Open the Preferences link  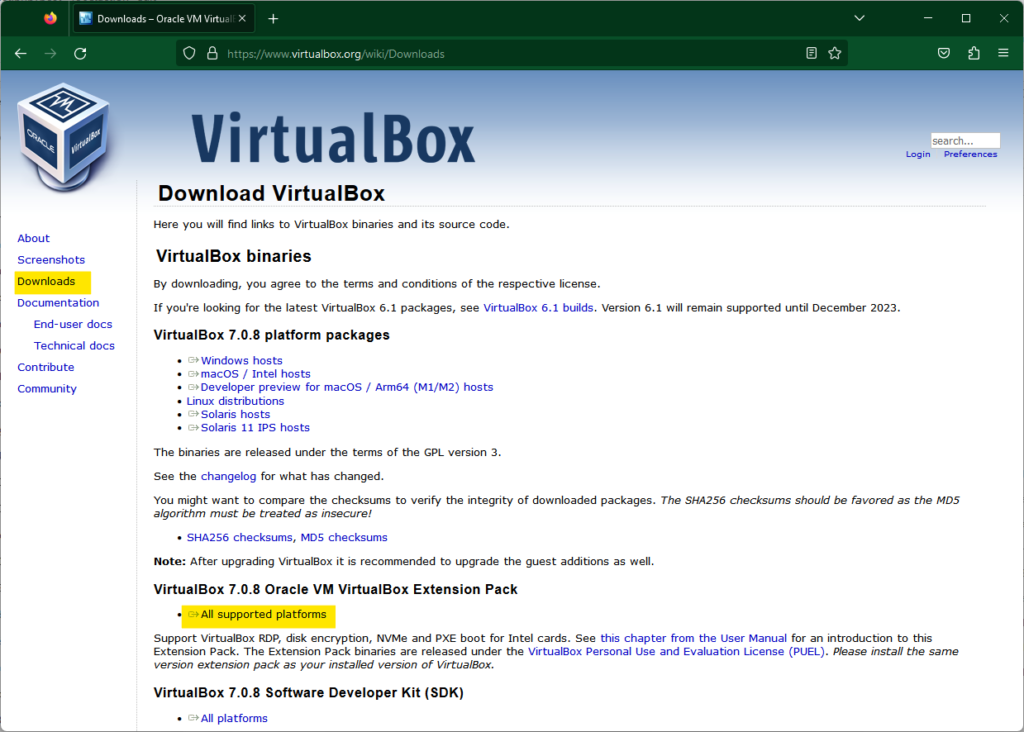tap(970, 154)
